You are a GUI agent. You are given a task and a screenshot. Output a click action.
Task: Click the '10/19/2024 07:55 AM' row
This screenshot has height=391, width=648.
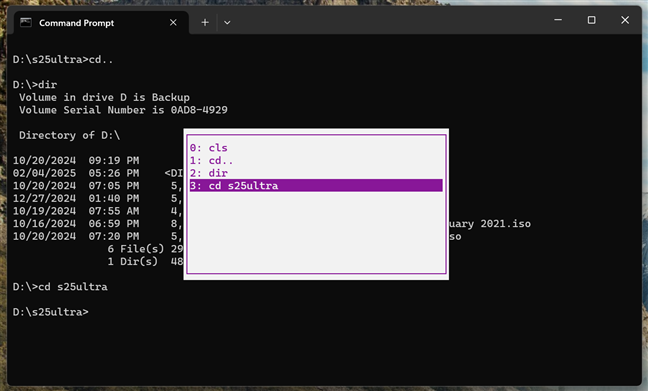pyautogui.click(x=98, y=211)
